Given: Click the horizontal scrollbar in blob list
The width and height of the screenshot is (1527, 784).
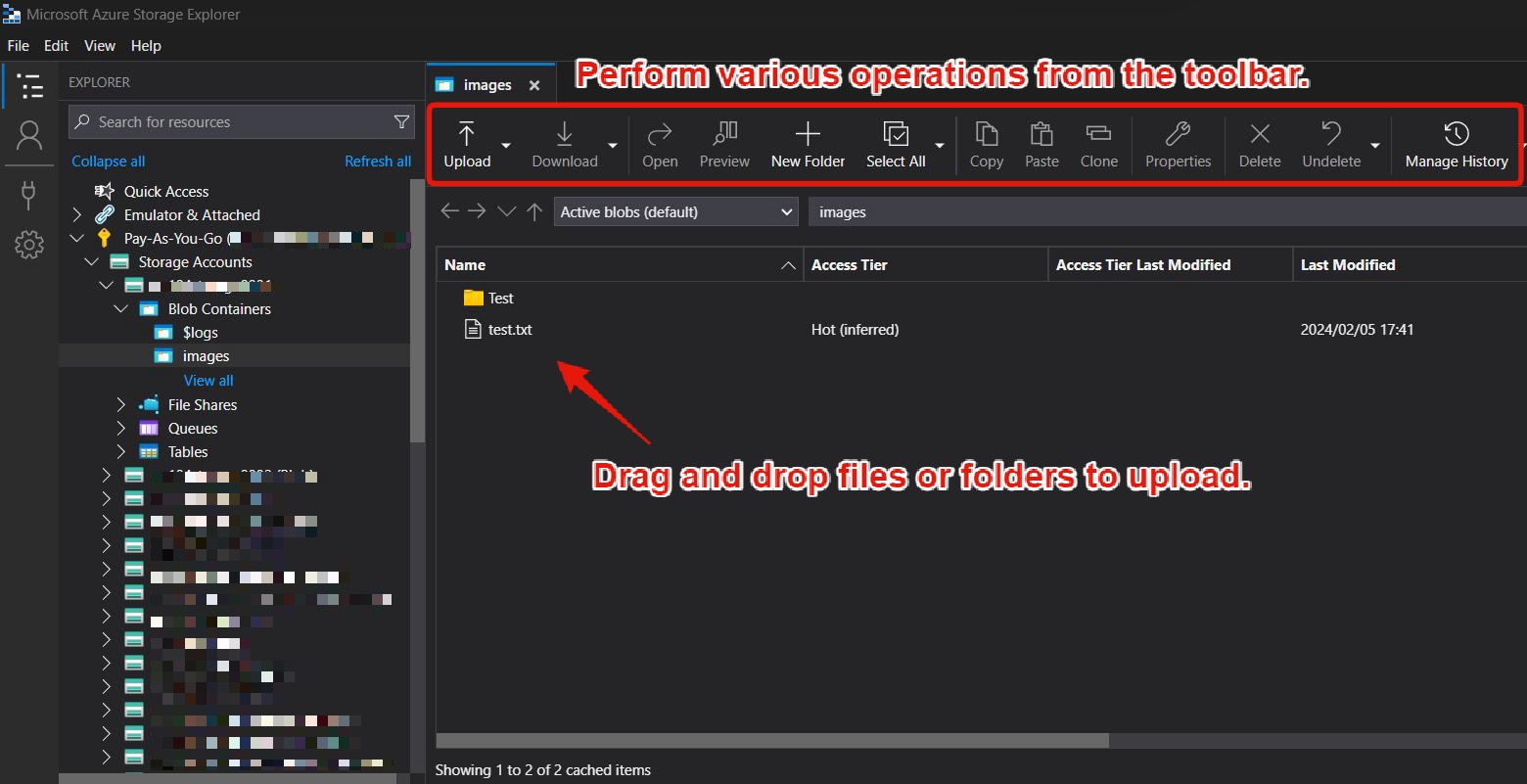Looking at the screenshot, I should pos(772,741).
